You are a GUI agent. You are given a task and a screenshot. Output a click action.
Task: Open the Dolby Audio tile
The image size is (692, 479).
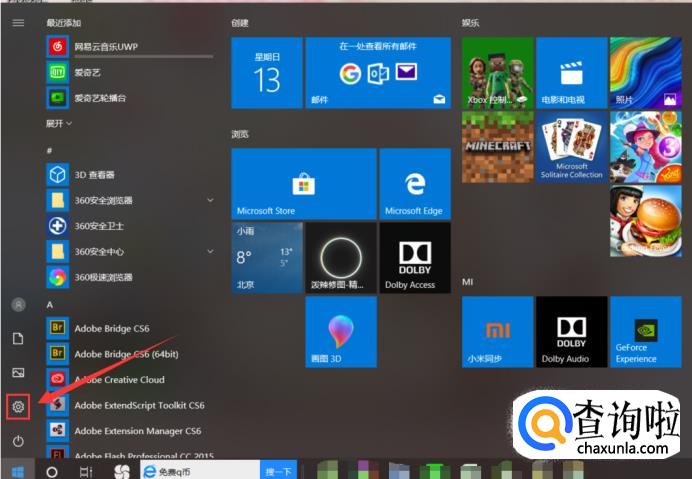(x=572, y=332)
